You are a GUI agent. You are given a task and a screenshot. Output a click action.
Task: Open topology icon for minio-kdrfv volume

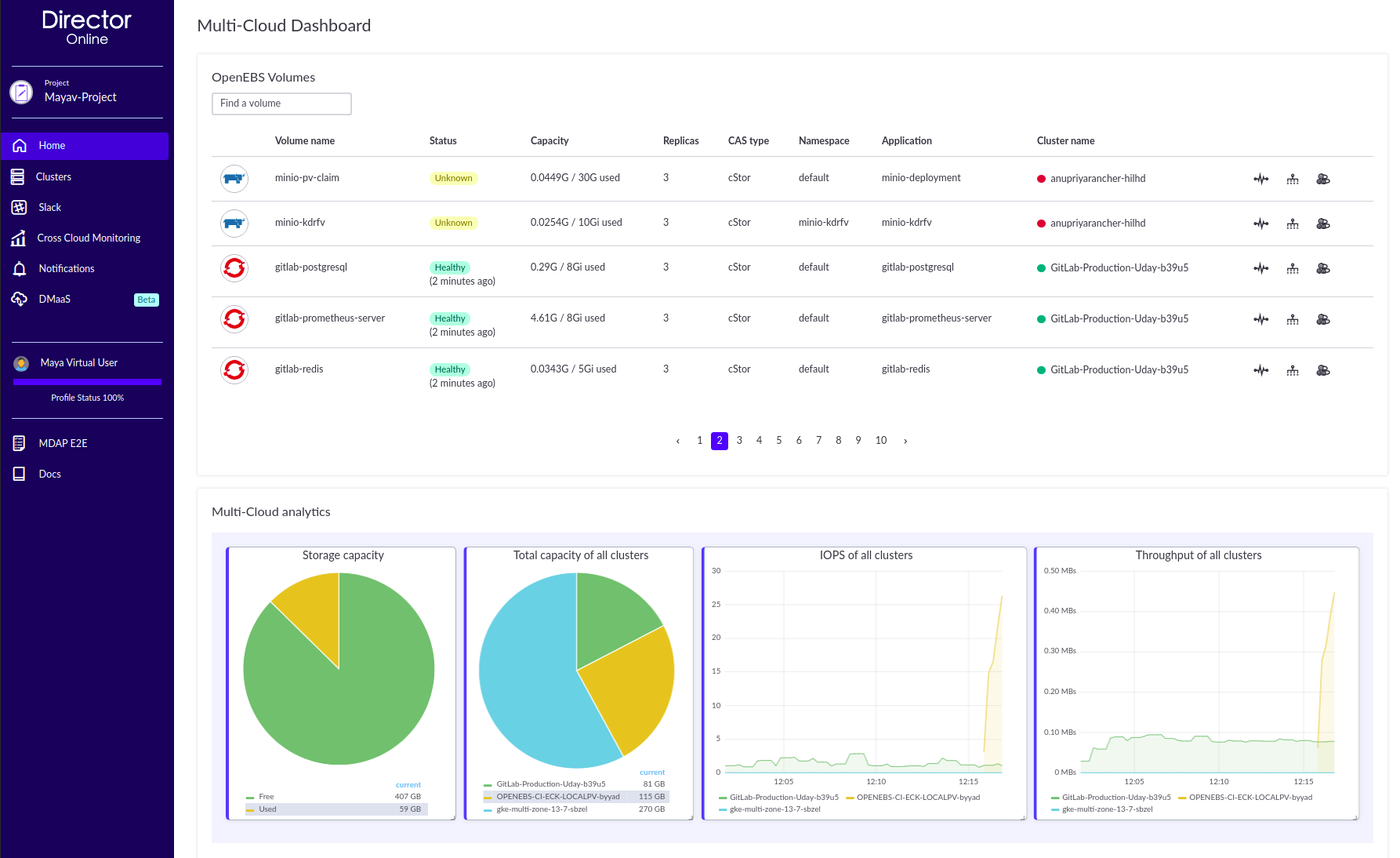click(1292, 224)
